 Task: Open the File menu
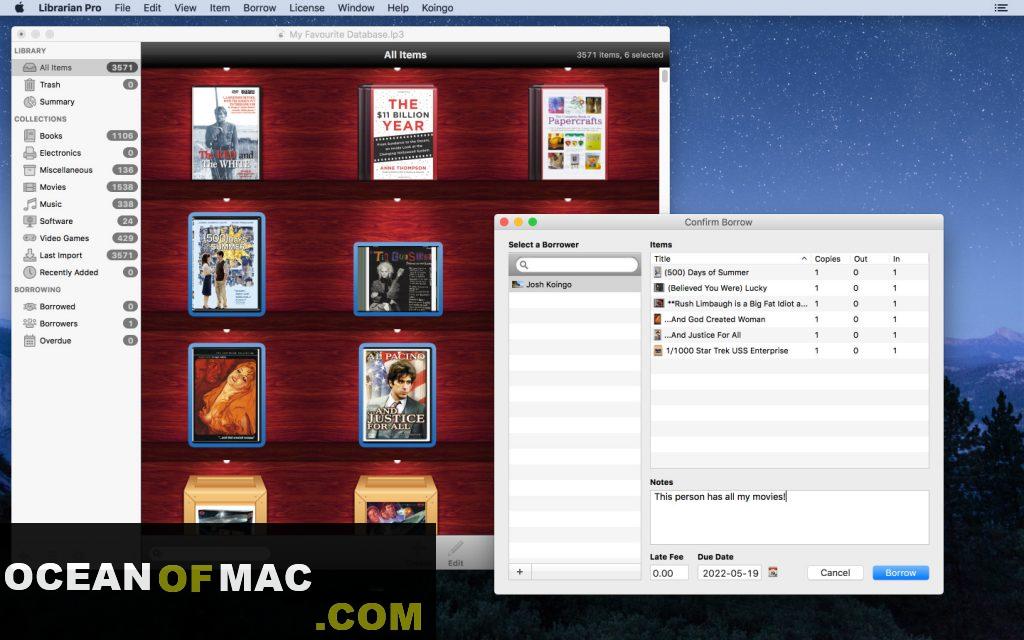click(x=122, y=8)
